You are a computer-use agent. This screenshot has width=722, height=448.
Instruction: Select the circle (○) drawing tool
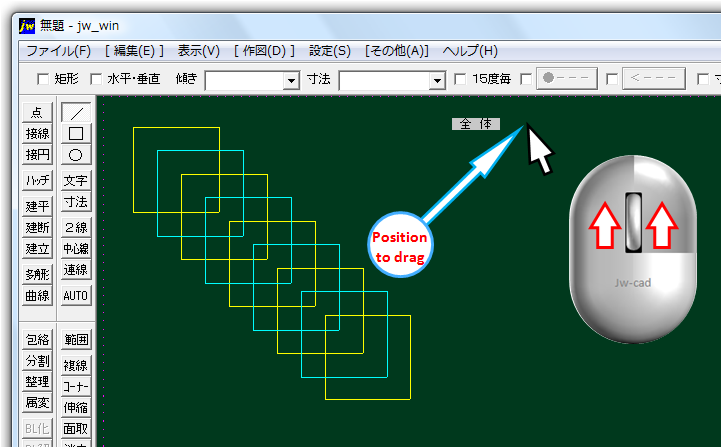pos(76,155)
